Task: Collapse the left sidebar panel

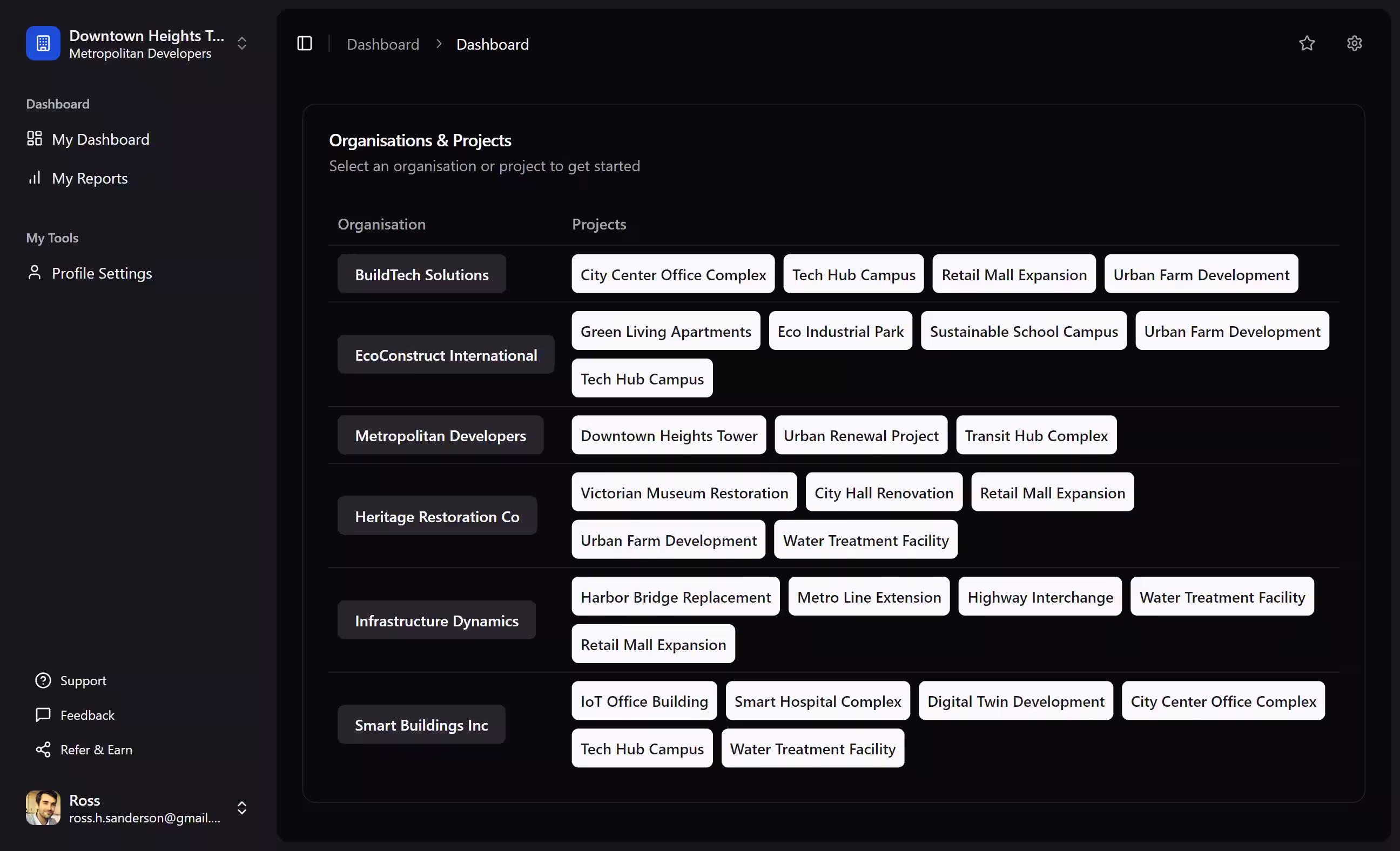Action: pos(305,43)
